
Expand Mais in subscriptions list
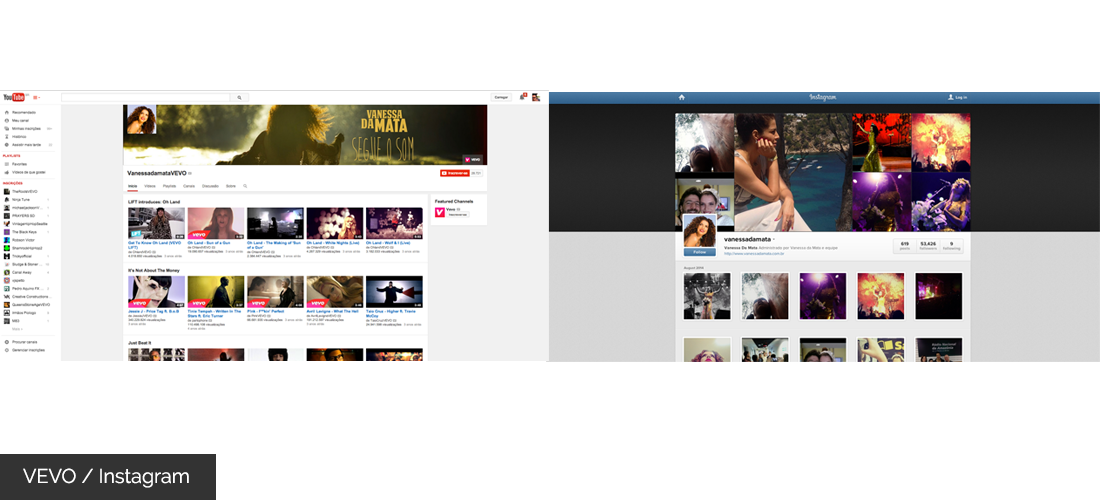point(17,328)
